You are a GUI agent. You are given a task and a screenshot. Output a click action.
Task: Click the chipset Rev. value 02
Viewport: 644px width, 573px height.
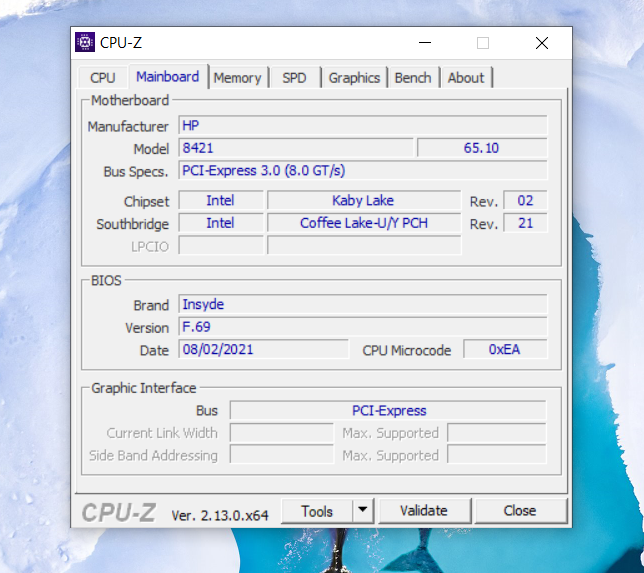[x=525, y=200]
